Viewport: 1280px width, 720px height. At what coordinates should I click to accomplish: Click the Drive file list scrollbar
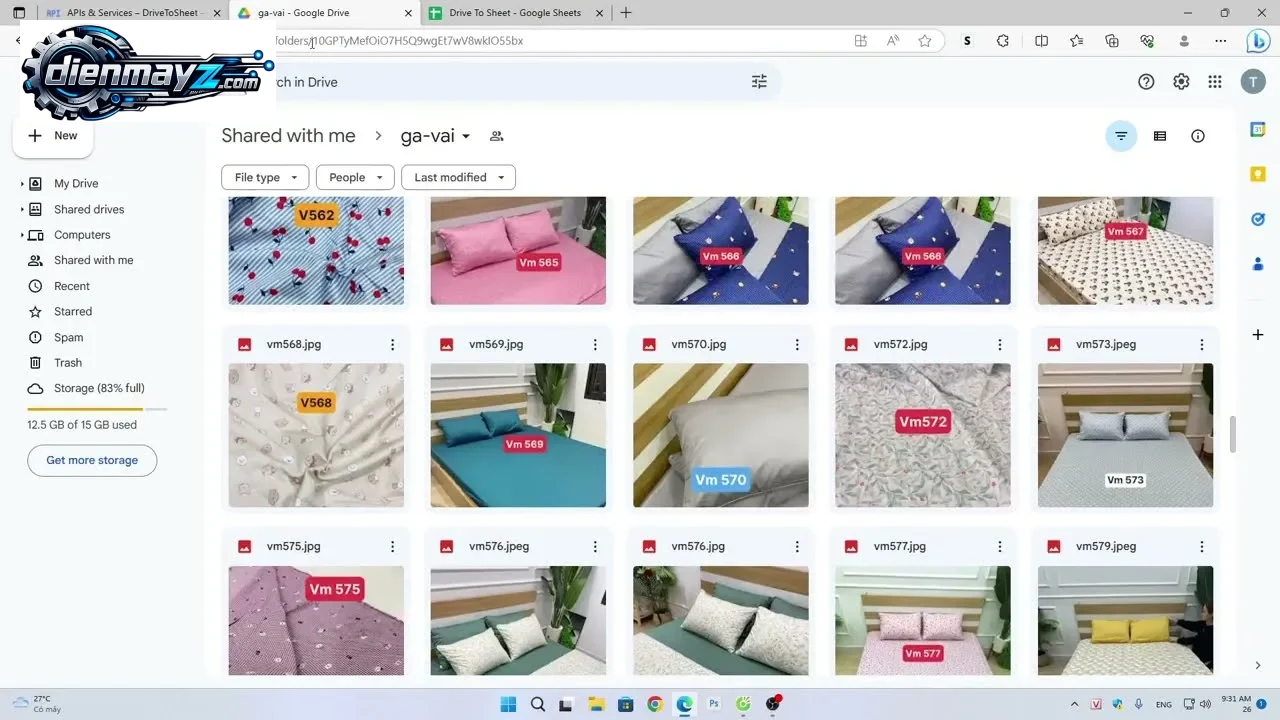pos(1232,433)
